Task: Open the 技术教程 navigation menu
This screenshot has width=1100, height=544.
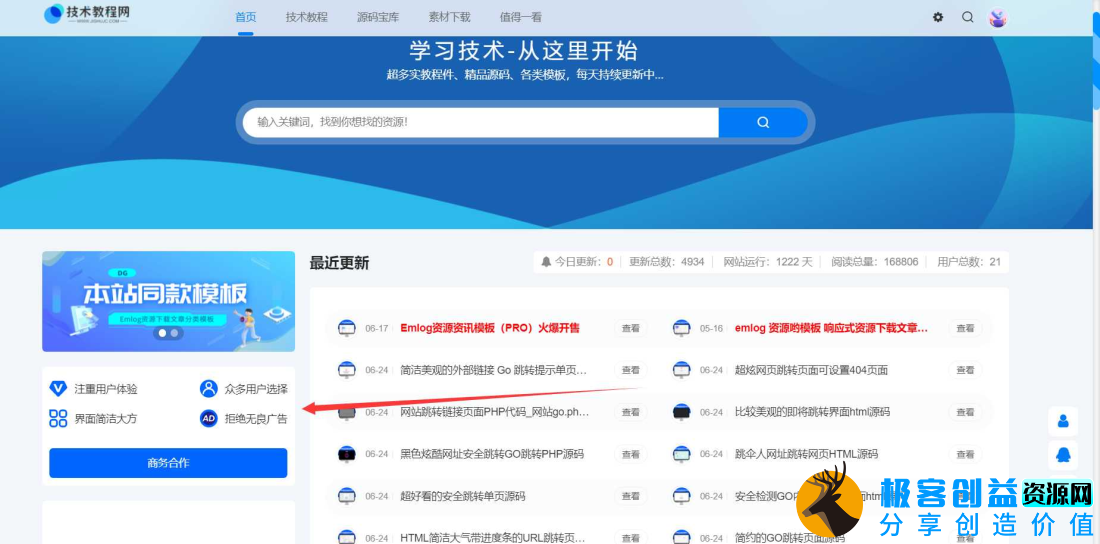Action: 307,18
